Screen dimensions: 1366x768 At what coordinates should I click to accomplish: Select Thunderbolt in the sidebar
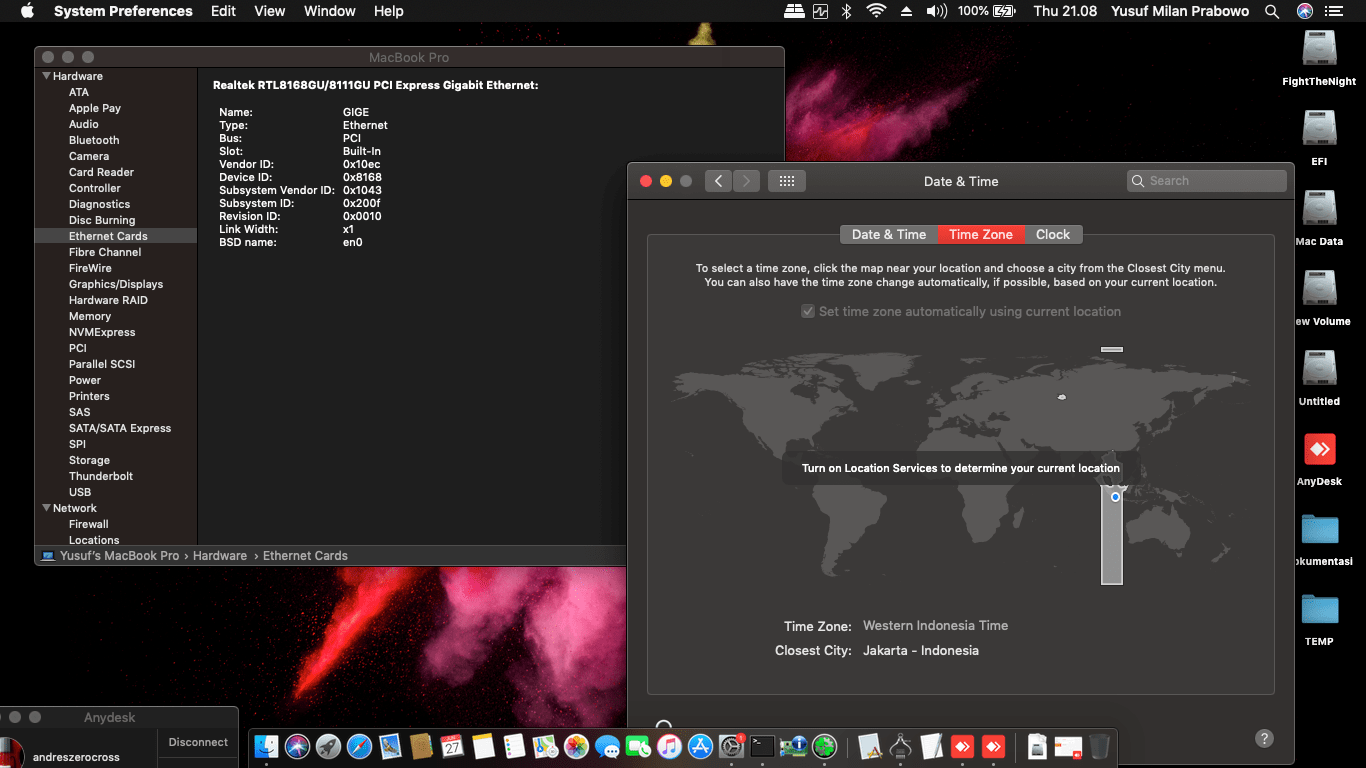101,476
